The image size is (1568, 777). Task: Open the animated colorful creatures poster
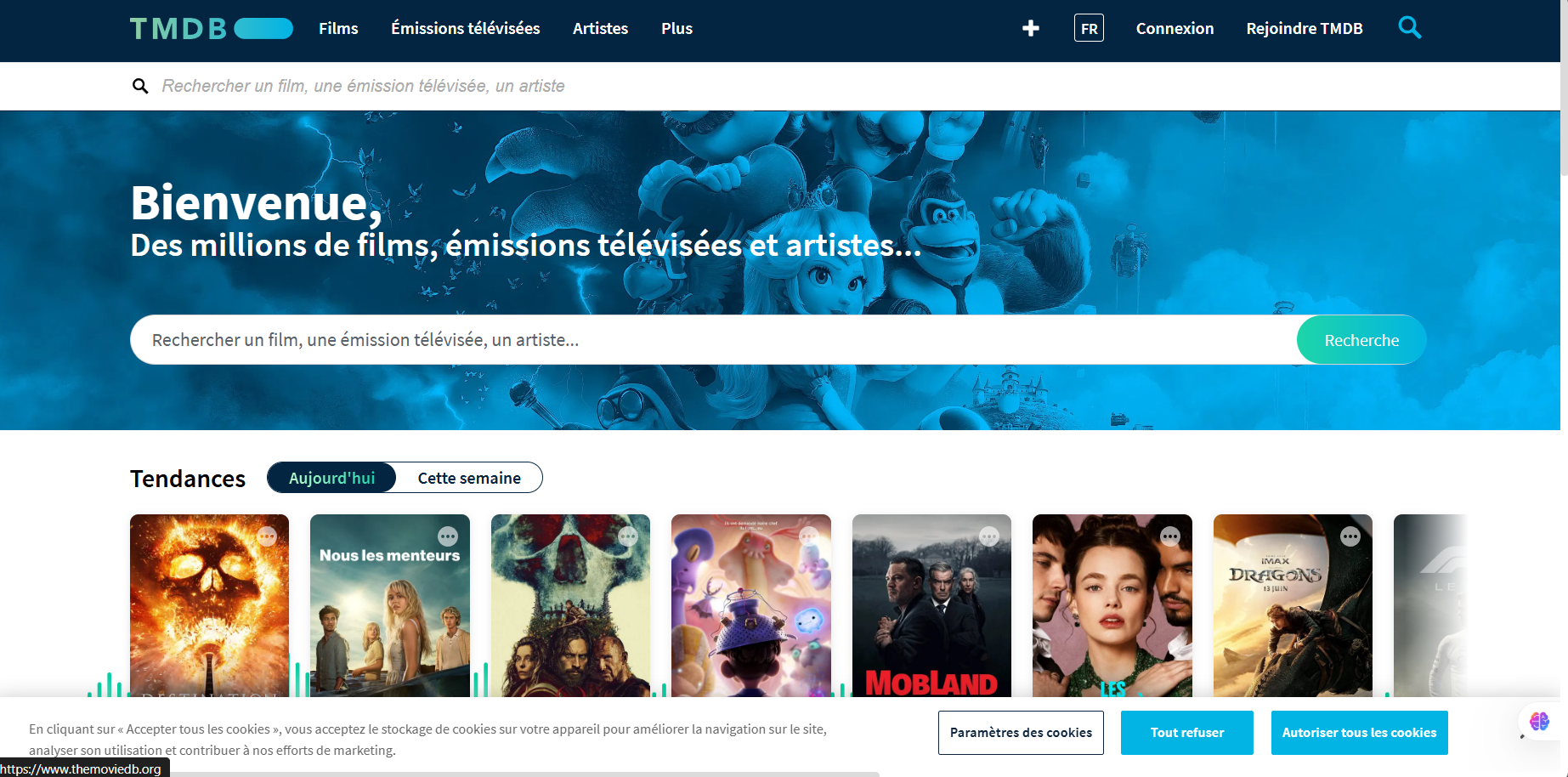pyautogui.click(x=750, y=605)
